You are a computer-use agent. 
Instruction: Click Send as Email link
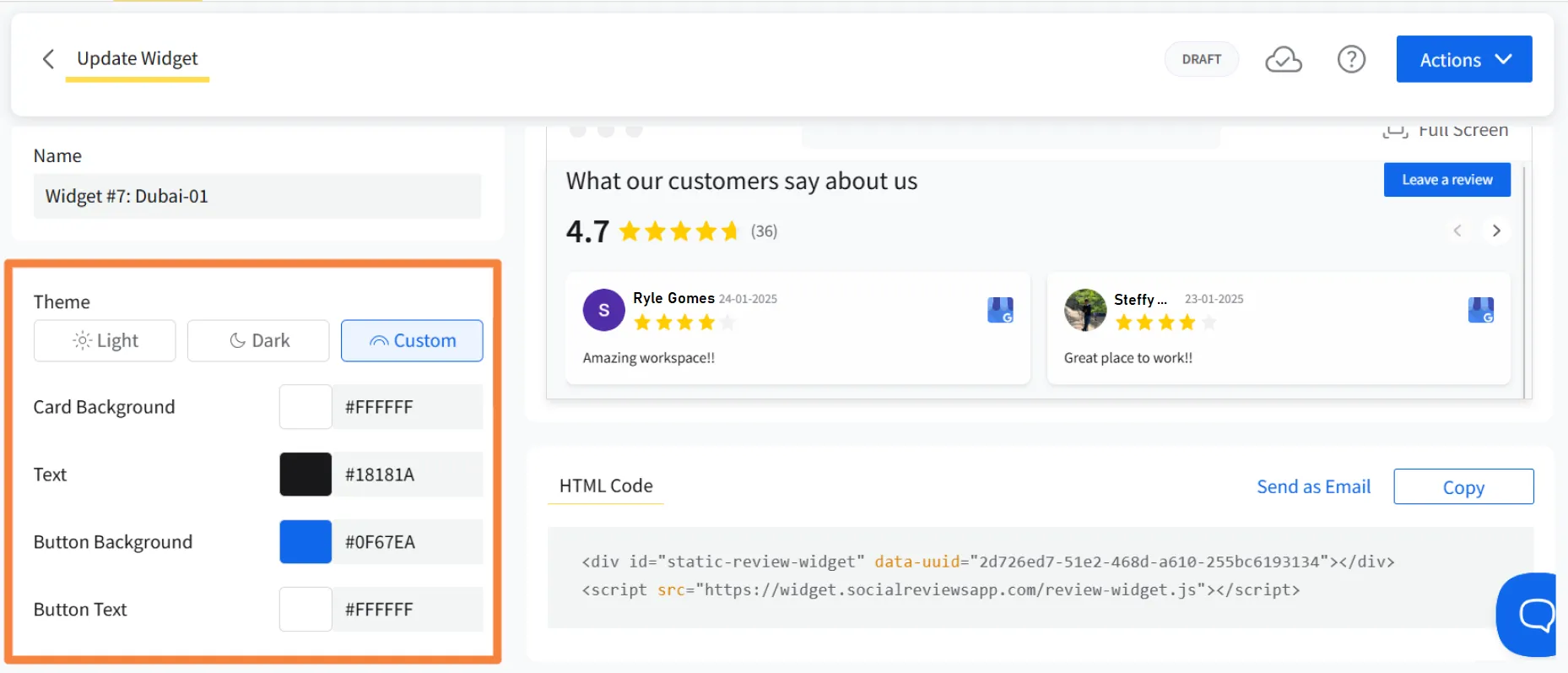point(1313,487)
